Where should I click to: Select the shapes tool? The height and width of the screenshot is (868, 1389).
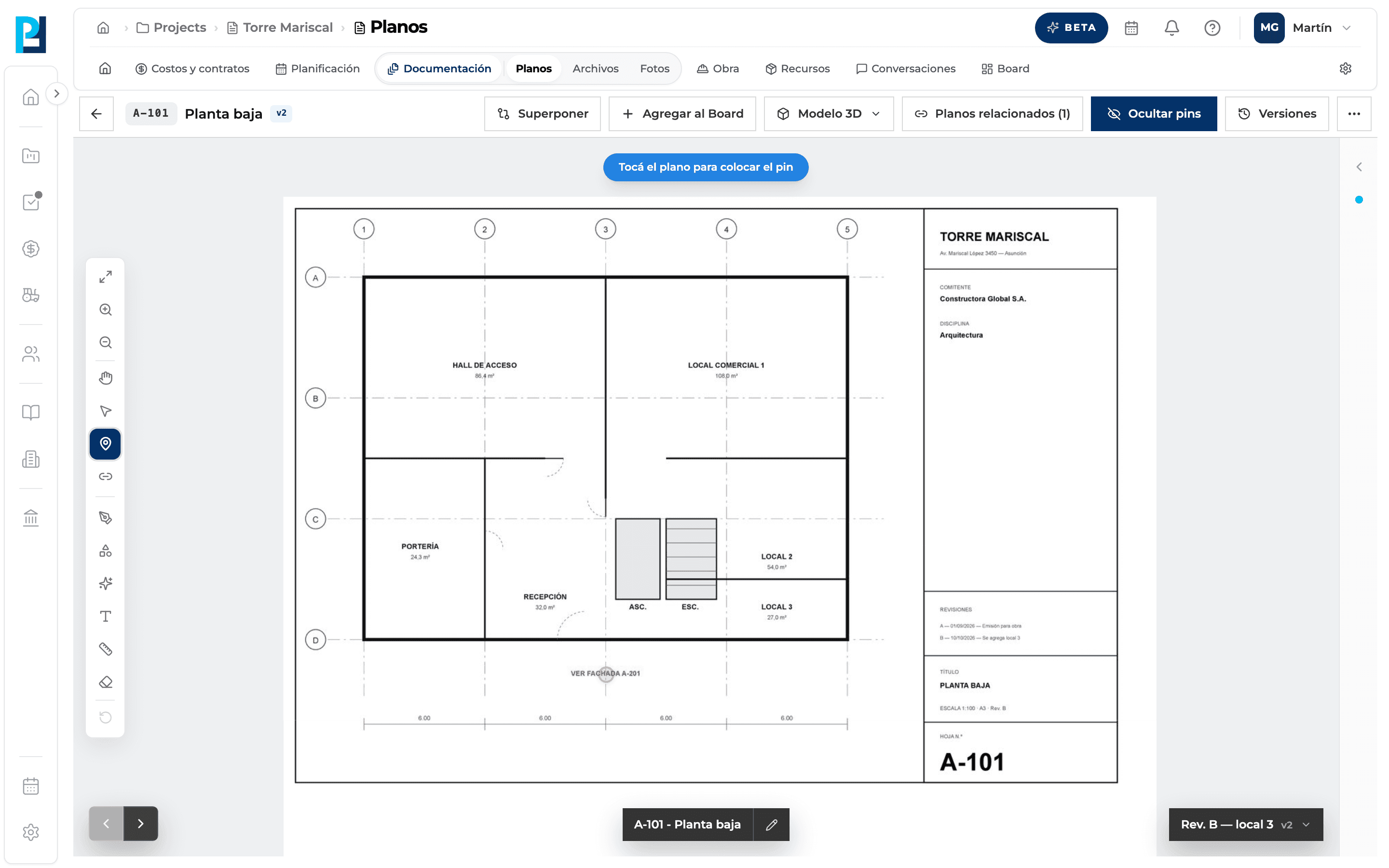(x=105, y=551)
